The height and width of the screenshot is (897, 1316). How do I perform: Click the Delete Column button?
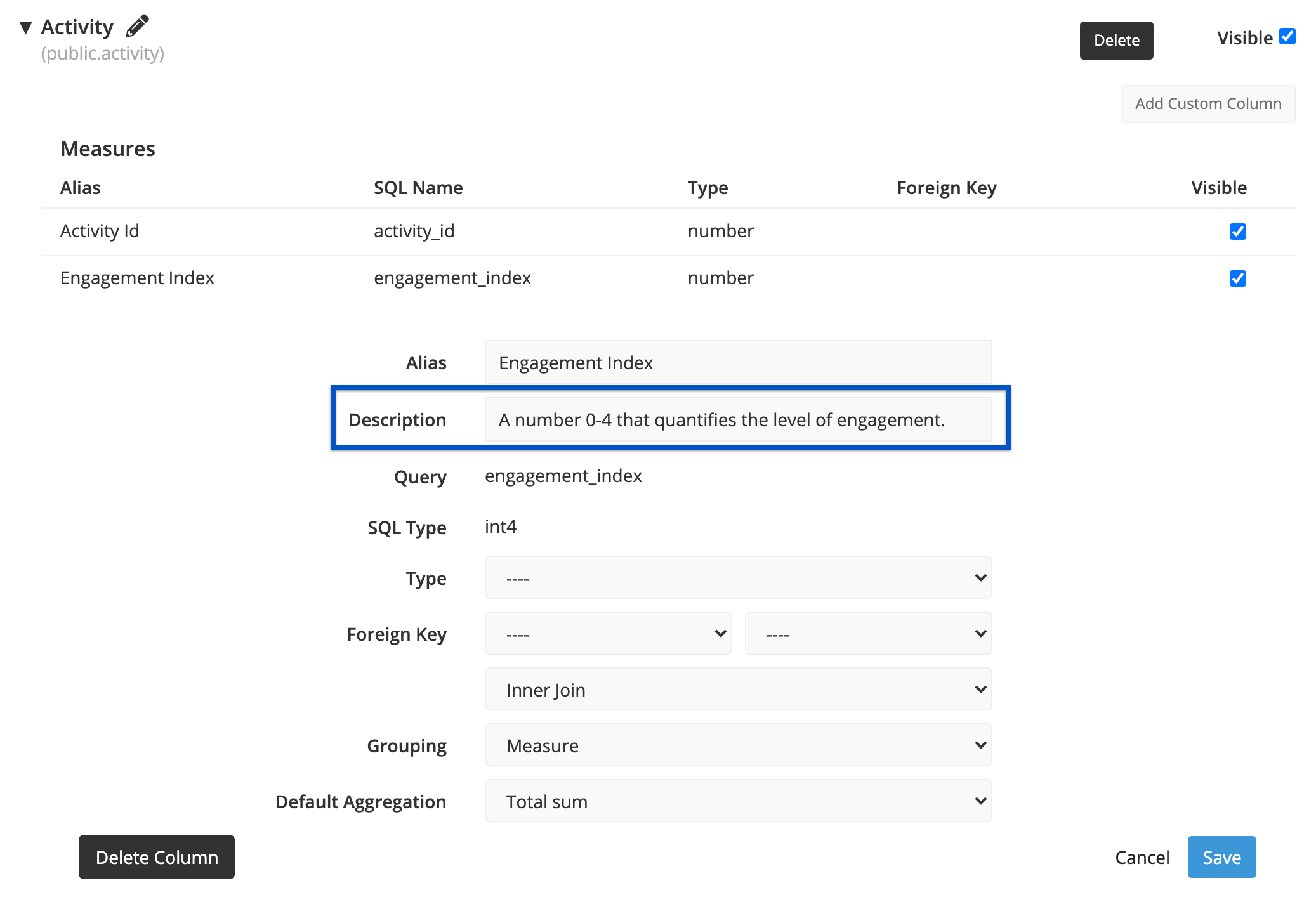156,857
